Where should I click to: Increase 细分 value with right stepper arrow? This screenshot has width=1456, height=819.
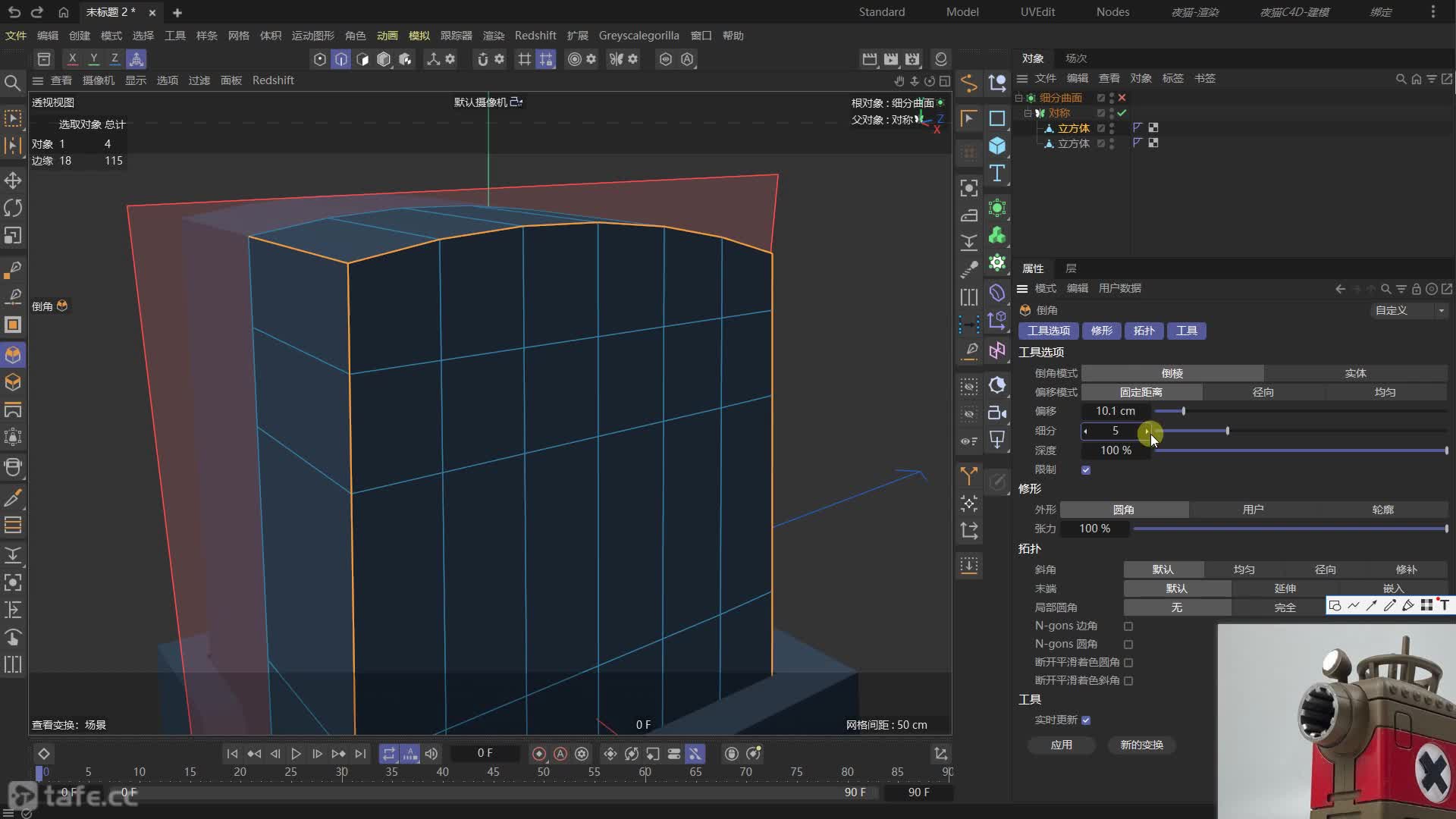coord(1147,431)
